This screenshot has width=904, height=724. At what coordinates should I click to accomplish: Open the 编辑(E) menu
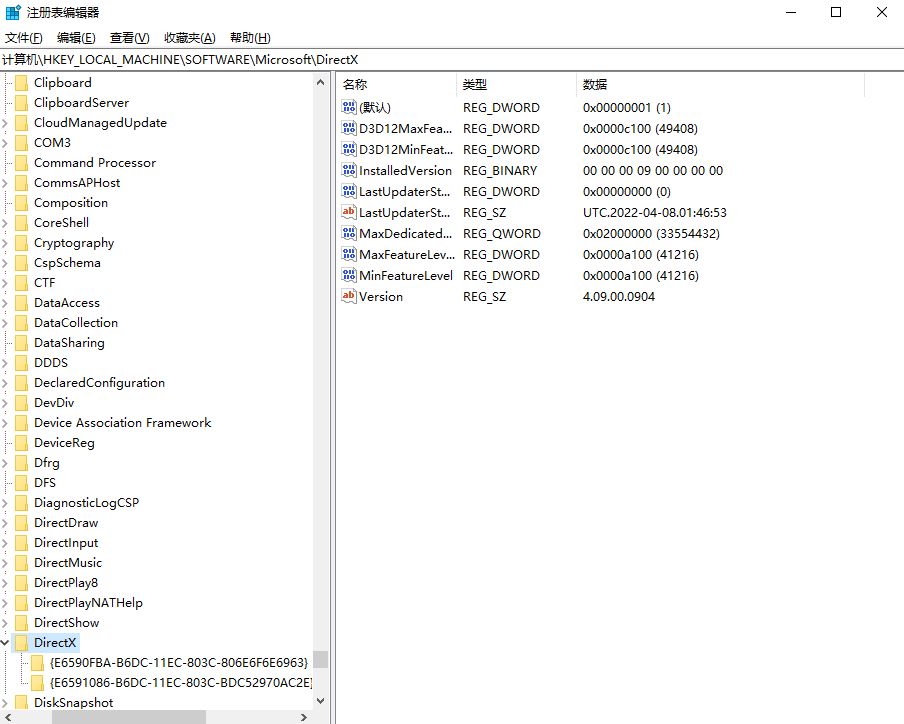pos(76,37)
